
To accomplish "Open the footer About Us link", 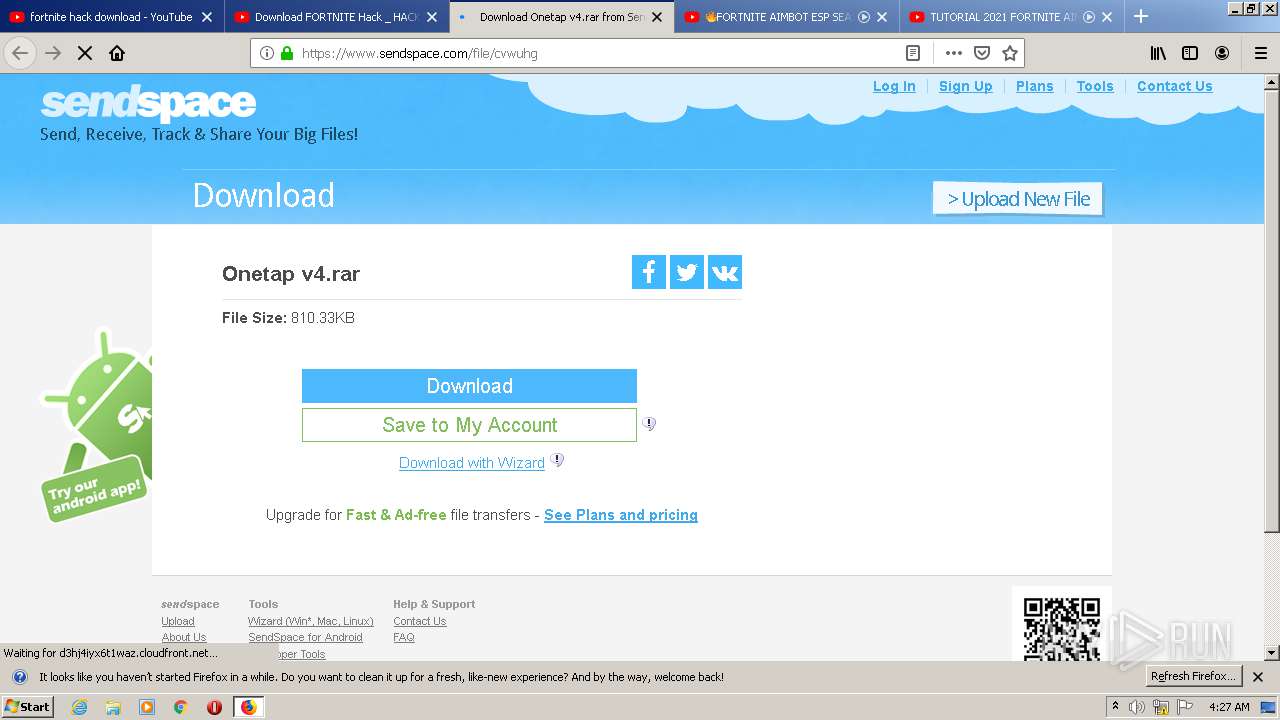I will 184,637.
